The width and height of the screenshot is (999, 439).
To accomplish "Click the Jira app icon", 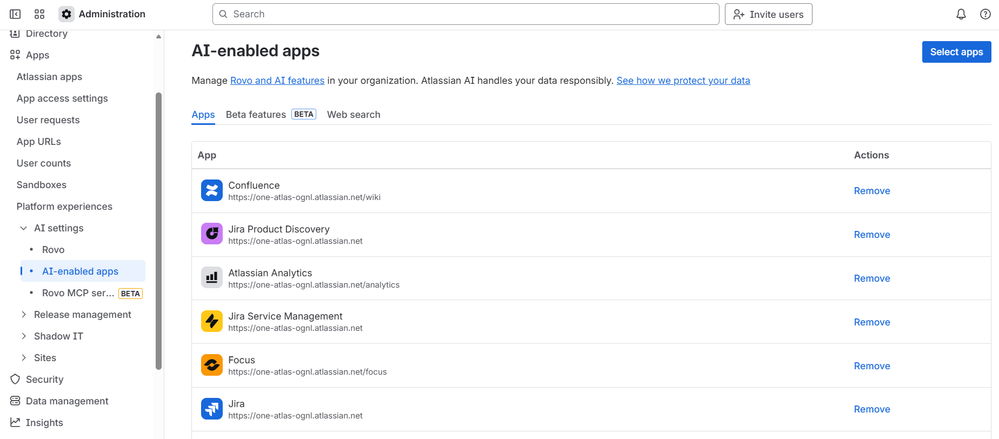I will (x=212, y=409).
